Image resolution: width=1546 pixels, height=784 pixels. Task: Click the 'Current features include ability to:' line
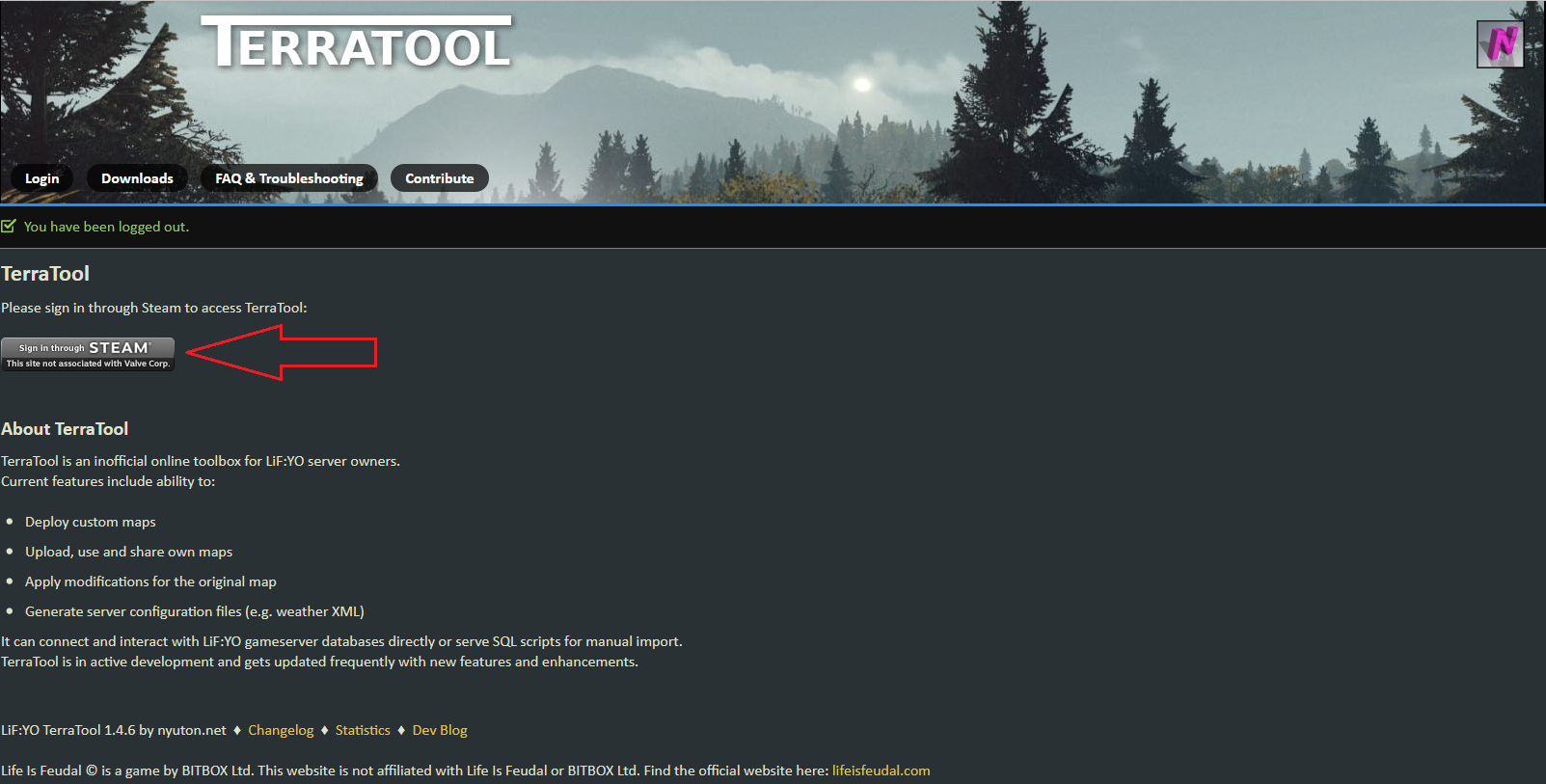(x=108, y=481)
